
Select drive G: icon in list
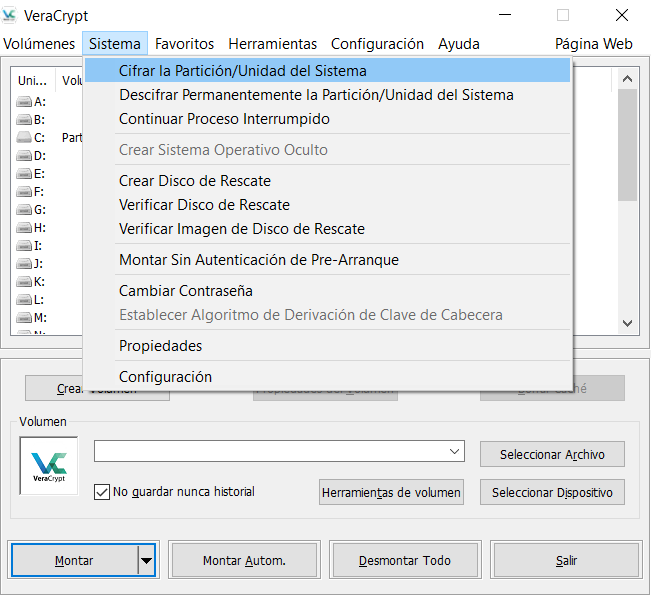[24, 210]
